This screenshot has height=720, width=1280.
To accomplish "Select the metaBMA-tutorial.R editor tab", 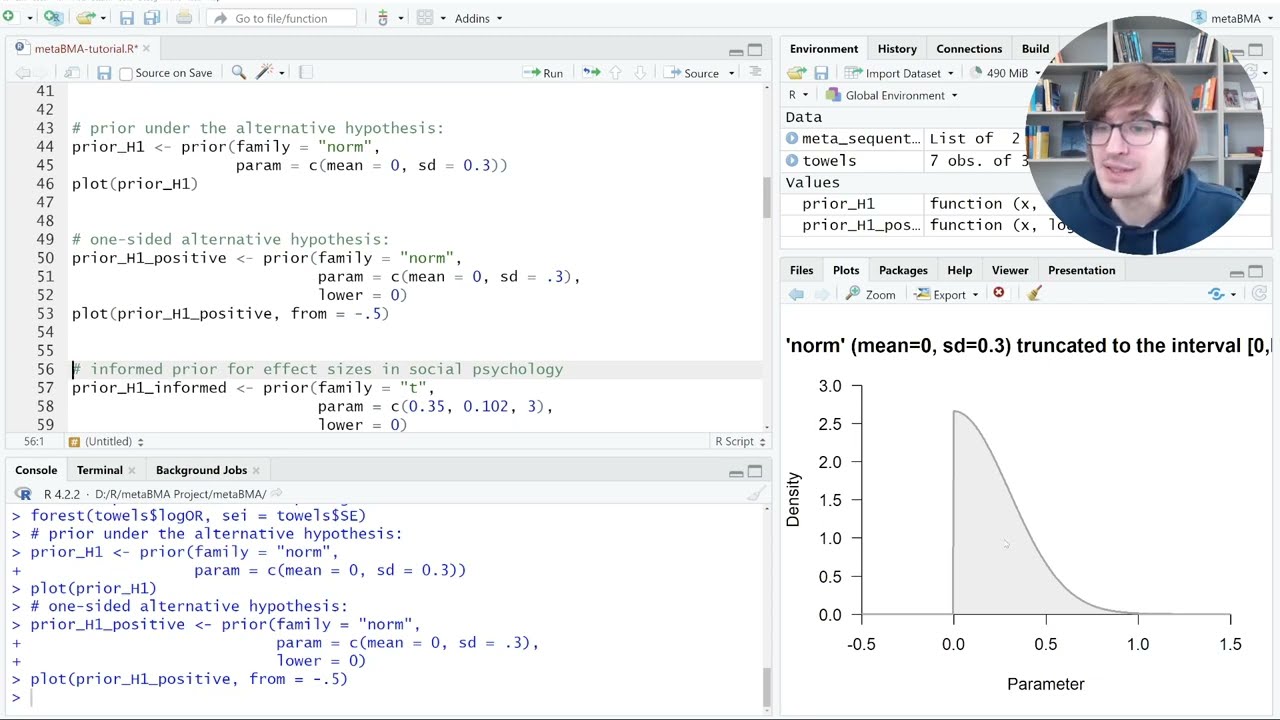I will pyautogui.click(x=85, y=48).
